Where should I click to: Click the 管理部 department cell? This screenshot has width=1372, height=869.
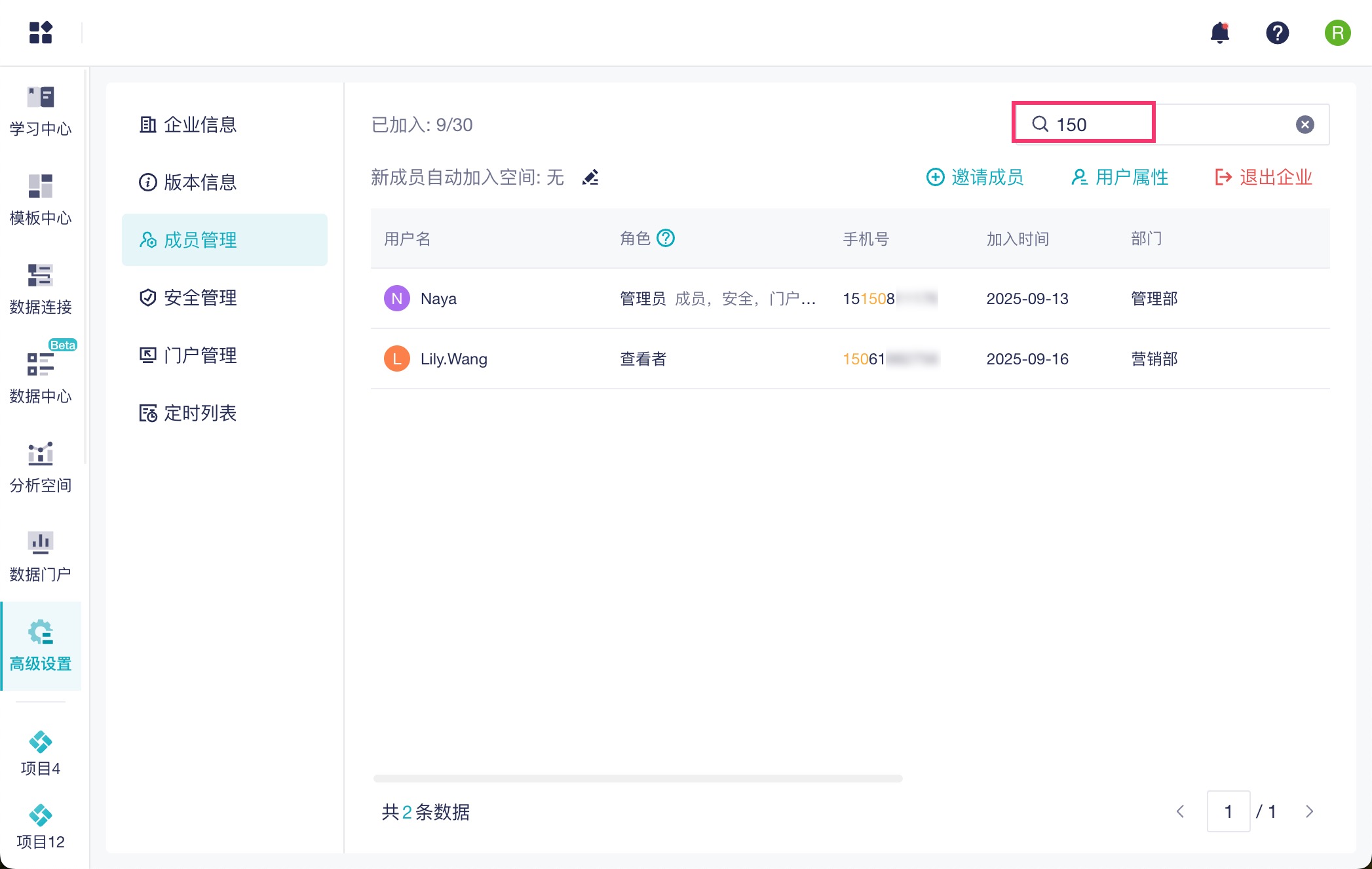pyautogui.click(x=1154, y=299)
